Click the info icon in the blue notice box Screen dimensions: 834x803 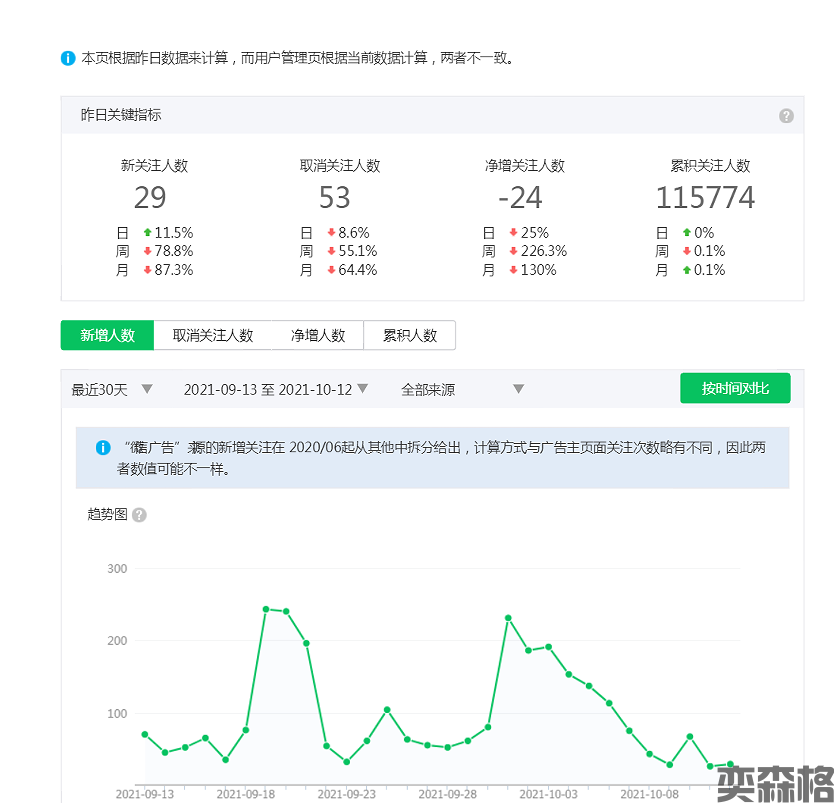(103, 448)
